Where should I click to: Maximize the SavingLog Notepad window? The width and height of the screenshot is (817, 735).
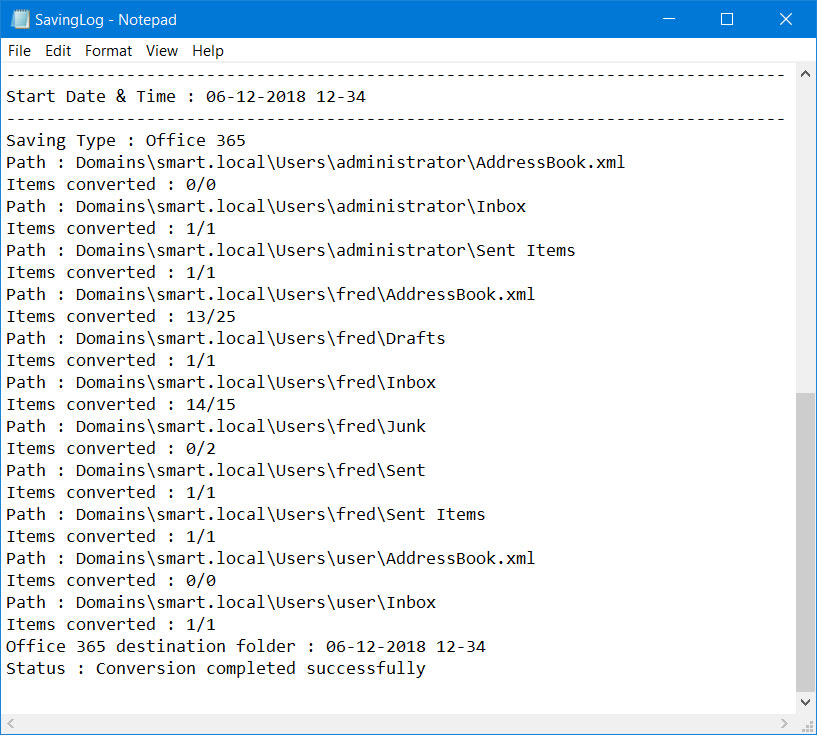[x=727, y=19]
